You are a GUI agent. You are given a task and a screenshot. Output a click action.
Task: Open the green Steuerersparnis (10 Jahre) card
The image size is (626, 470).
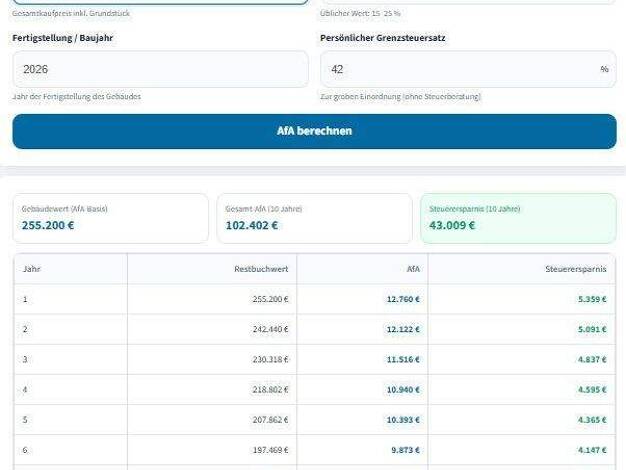pos(518,218)
